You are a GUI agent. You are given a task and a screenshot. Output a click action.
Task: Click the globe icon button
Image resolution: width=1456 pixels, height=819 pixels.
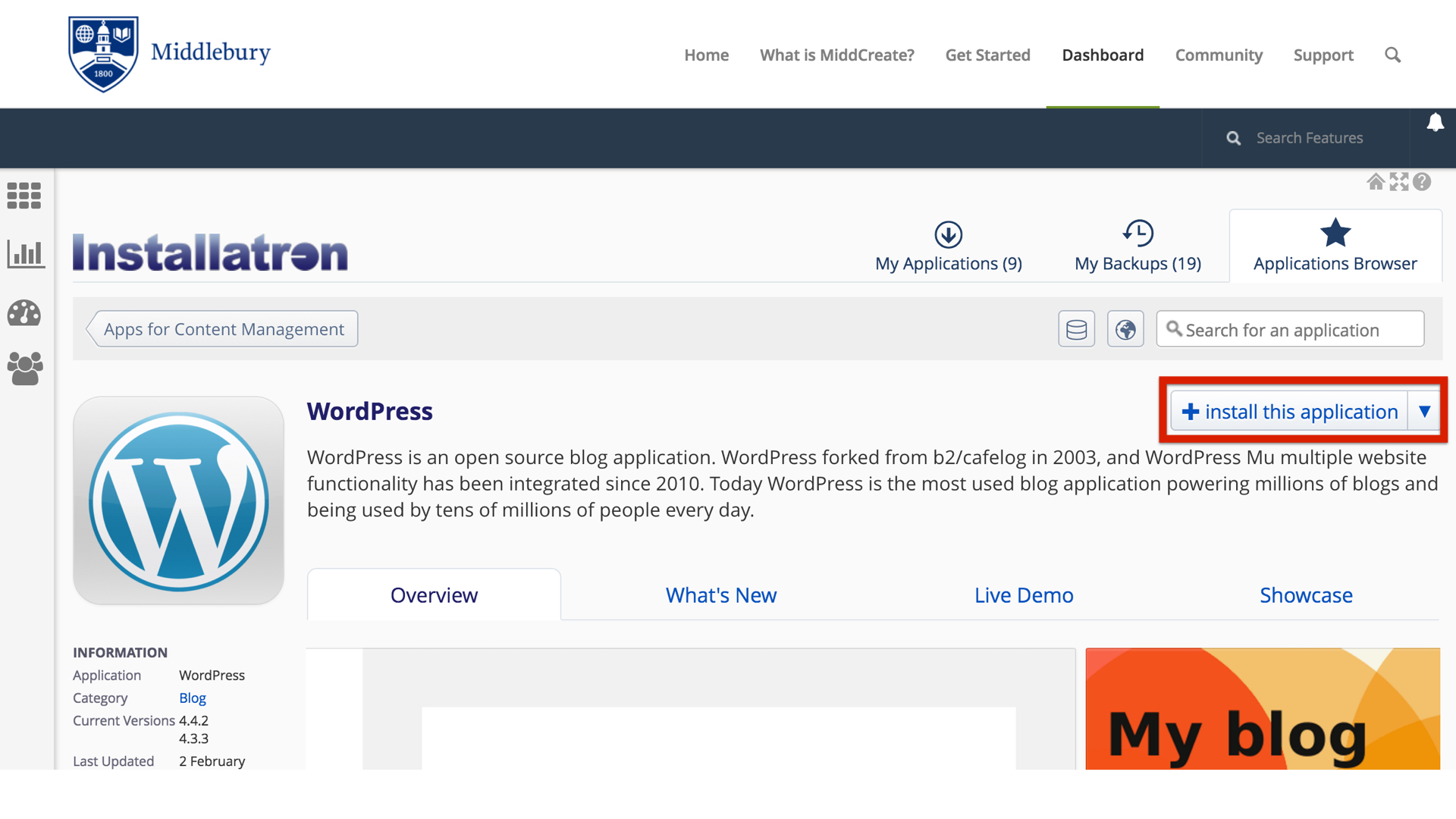[x=1125, y=329]
